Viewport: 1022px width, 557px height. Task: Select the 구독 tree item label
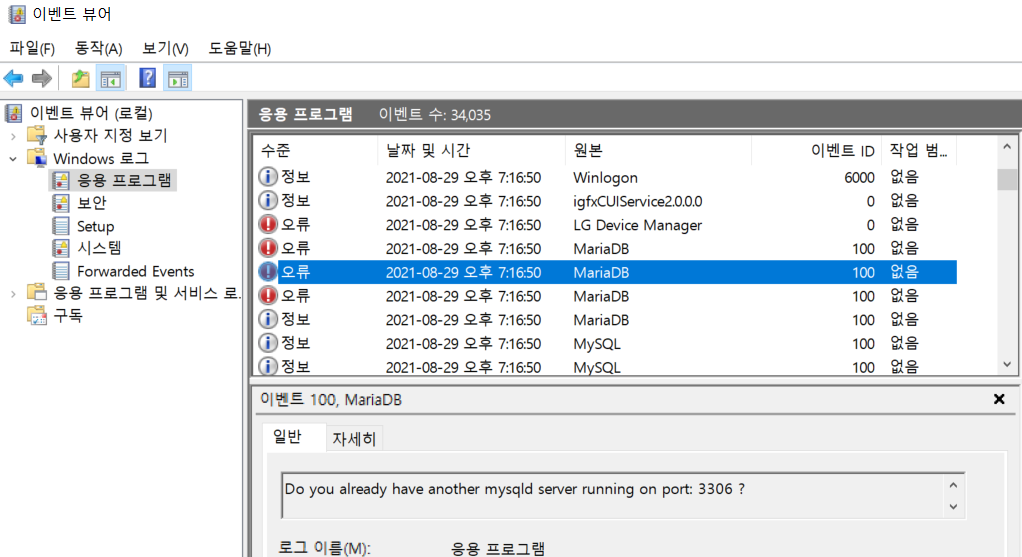pyautogui.click(x=68, y=316)
